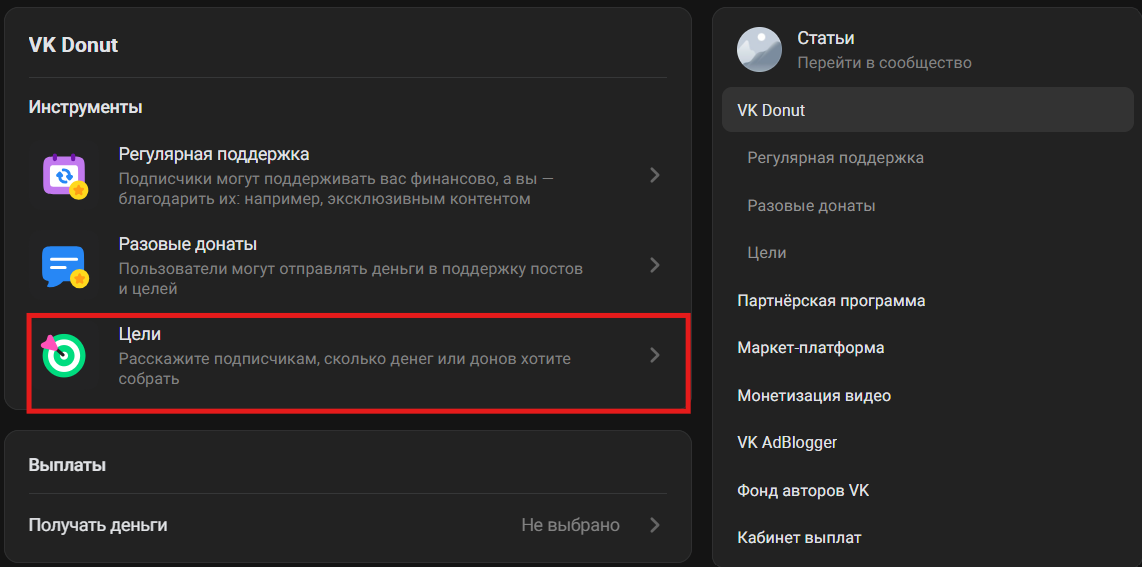The height and width of the screenshot is (567, 1142).
Task: Open the Получать деньги chevron arrow
Action: pyautogui.click(x=654, y=525)
